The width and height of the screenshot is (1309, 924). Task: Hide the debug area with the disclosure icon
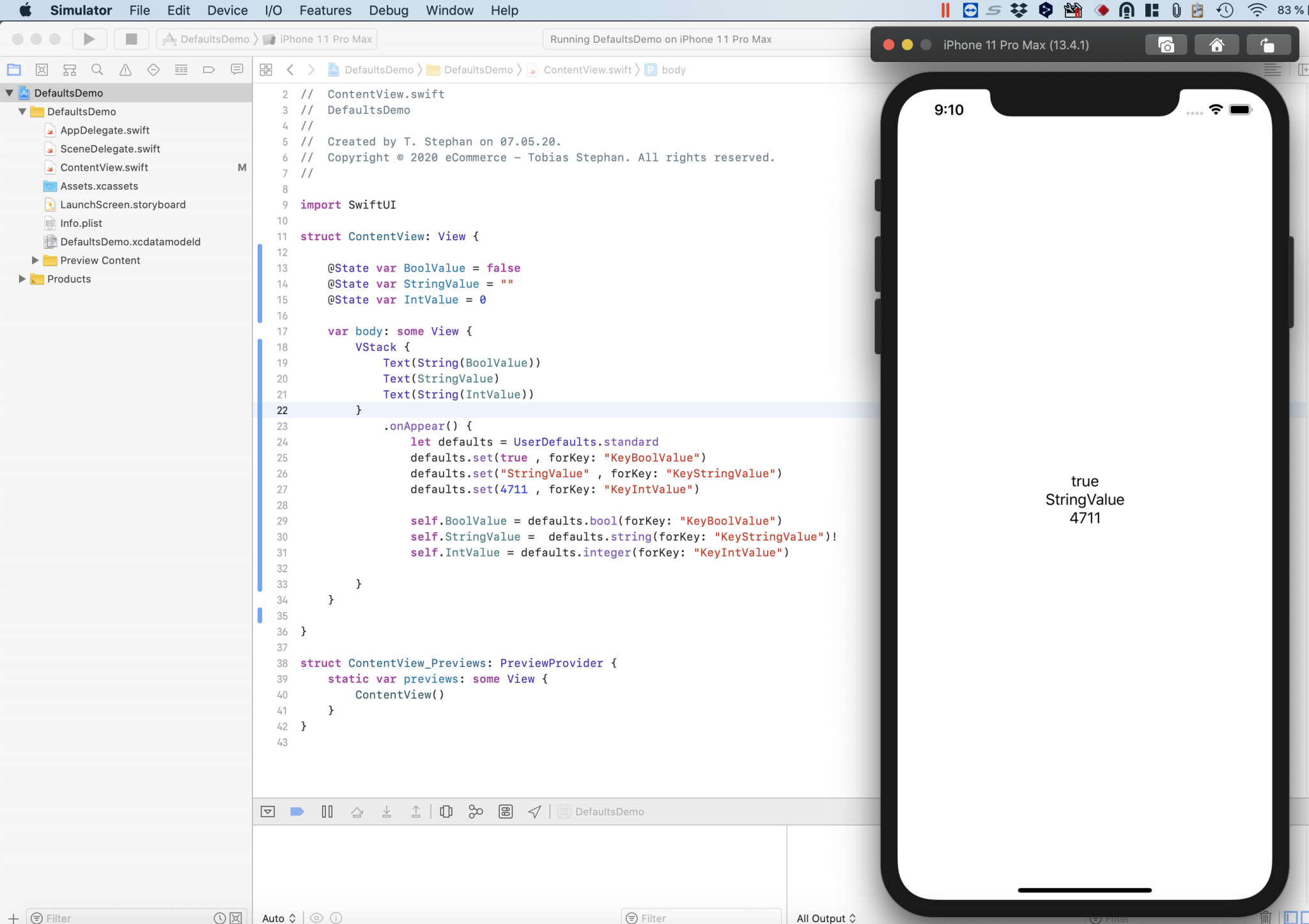click(x=268, y=812)
